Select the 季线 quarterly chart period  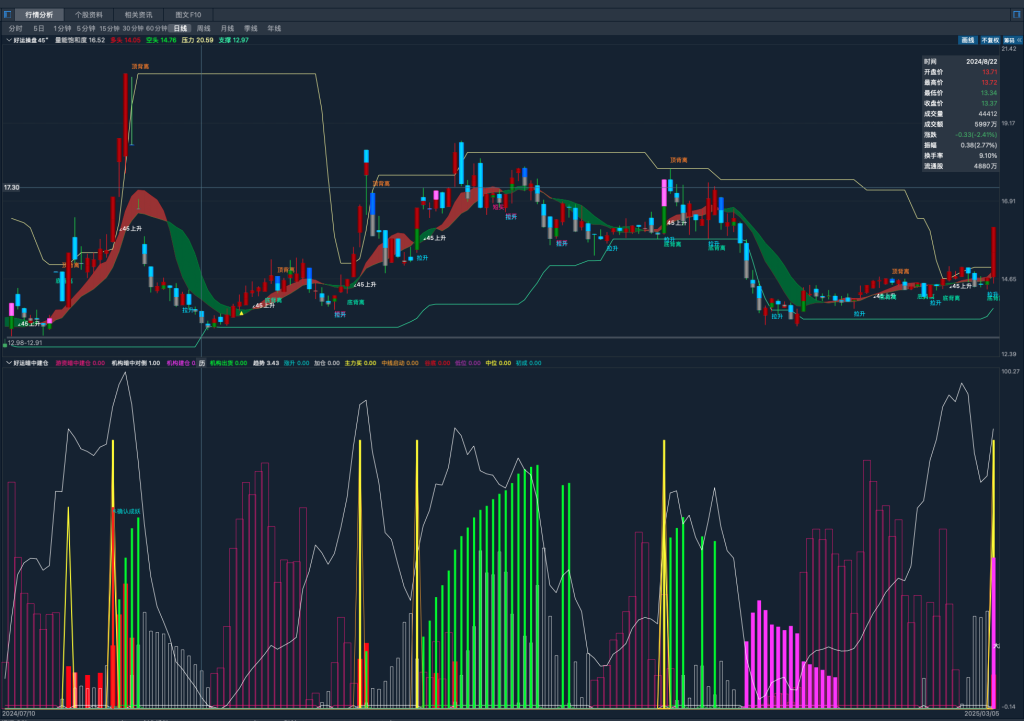251,28
